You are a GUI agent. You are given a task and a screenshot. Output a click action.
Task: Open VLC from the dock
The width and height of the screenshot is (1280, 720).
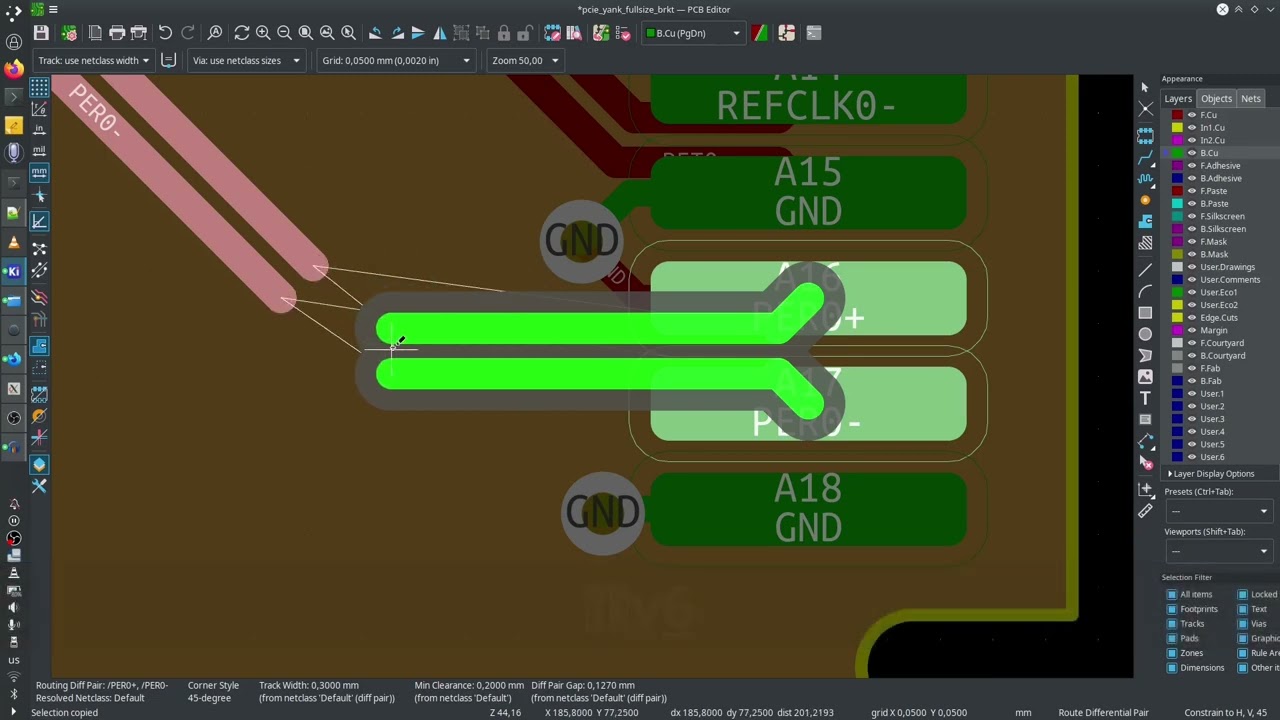[14, 242]
